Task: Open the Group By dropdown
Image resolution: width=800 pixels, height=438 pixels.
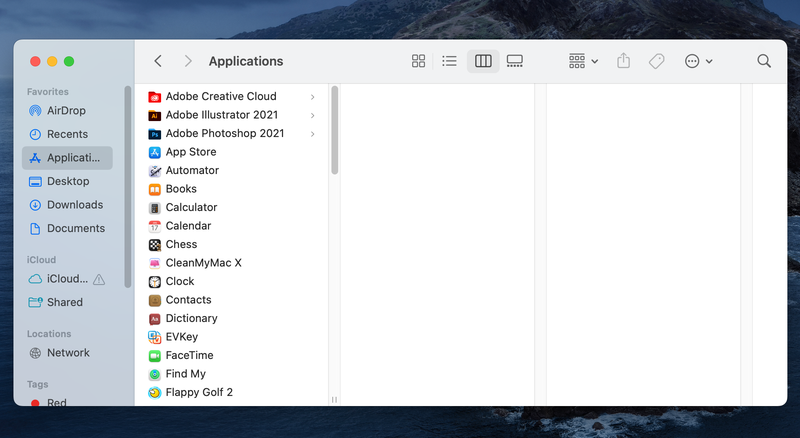Action: point(583,61)
